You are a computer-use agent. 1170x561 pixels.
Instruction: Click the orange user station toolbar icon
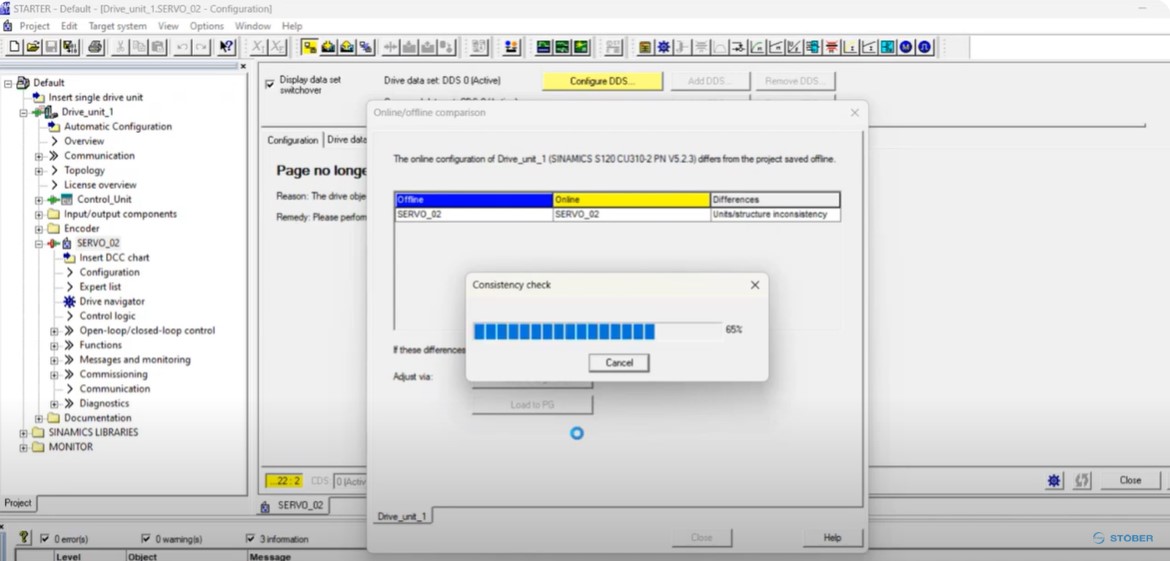pos(511,47)
